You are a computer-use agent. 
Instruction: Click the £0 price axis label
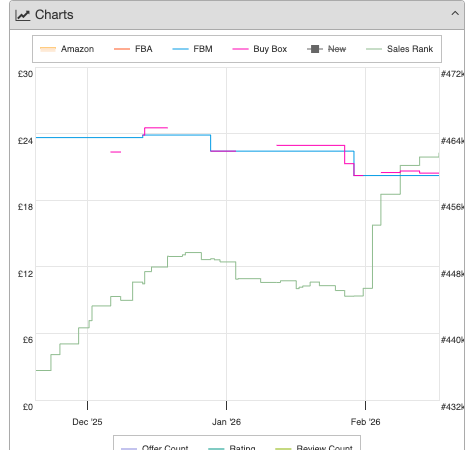tap(28, 407)
